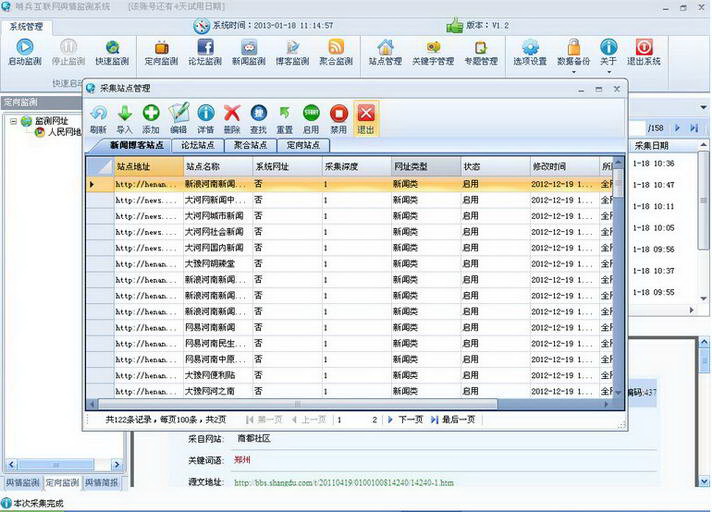Viewport: 712px width, 512px height.
Task: Open 论坛监测 forum monitoring icon
Action: click(205, 52)
